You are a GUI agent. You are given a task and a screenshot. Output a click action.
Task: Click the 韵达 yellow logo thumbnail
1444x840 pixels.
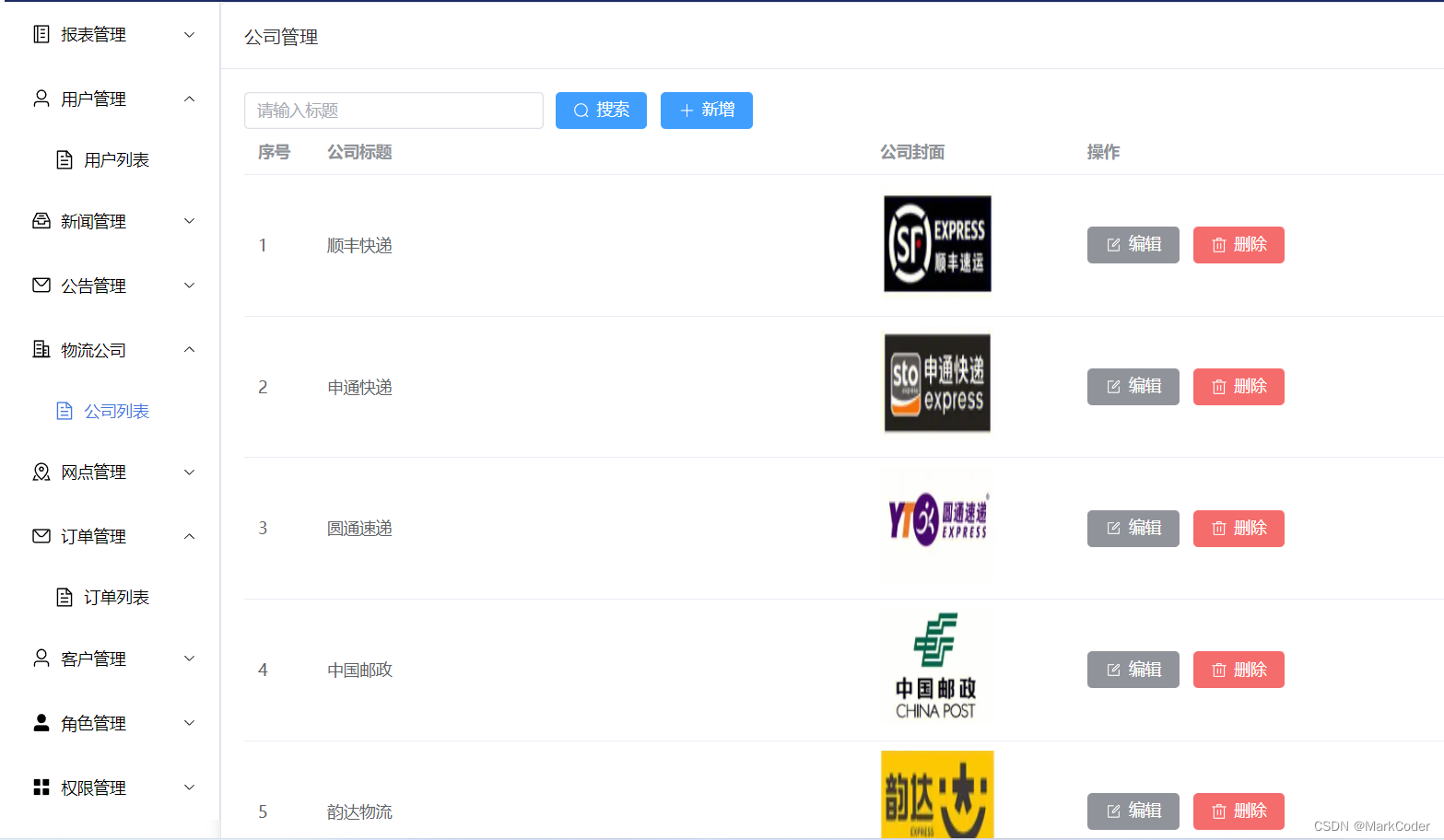(x=937, y=794)
